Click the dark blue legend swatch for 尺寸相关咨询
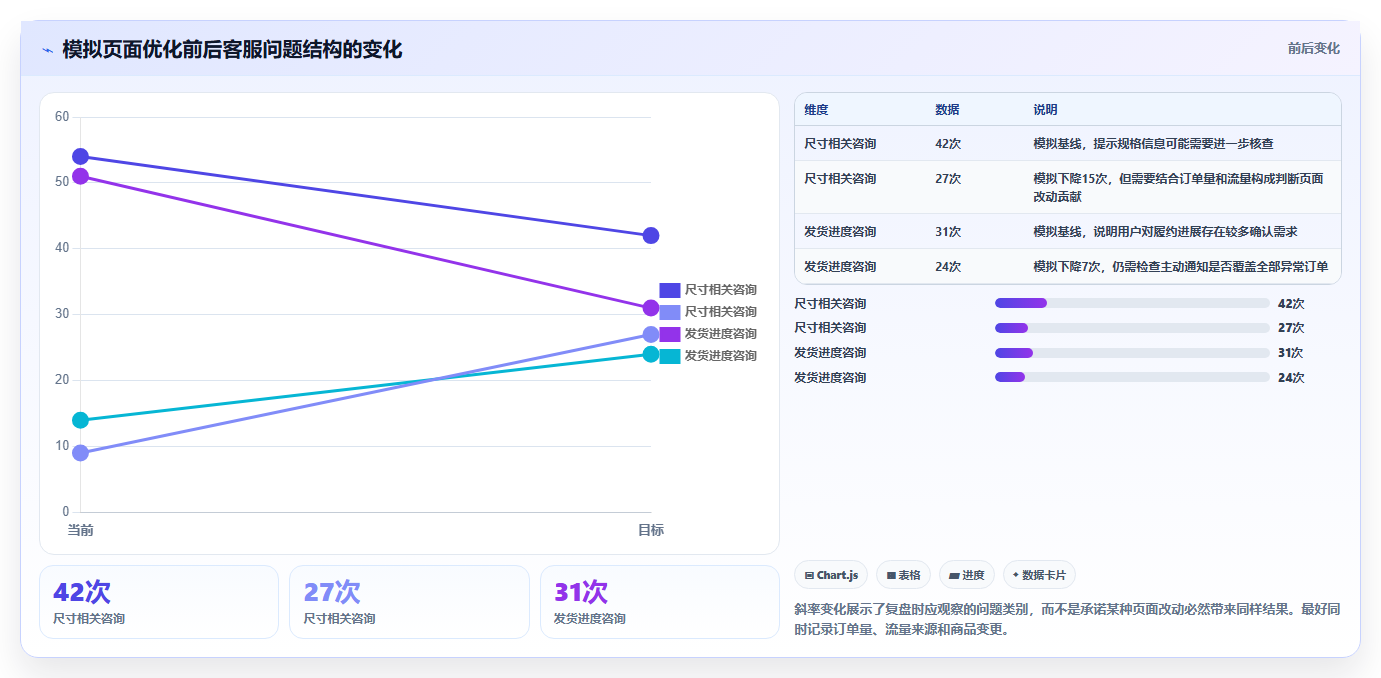Screen dimensions: 1381x678 pyautogui.click(x=670, y=290)
